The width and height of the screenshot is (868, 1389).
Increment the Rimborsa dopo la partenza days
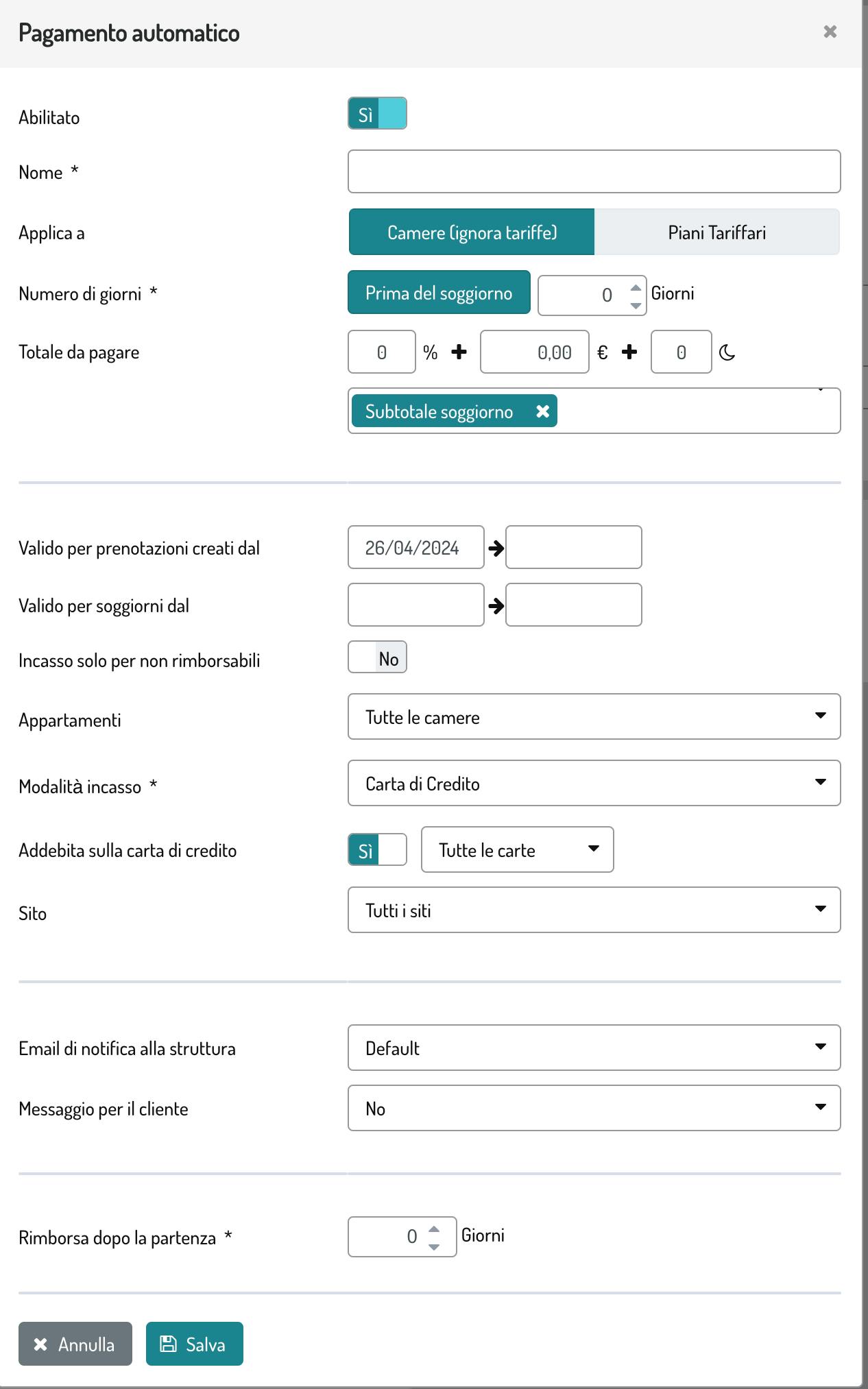[433, 1229]
